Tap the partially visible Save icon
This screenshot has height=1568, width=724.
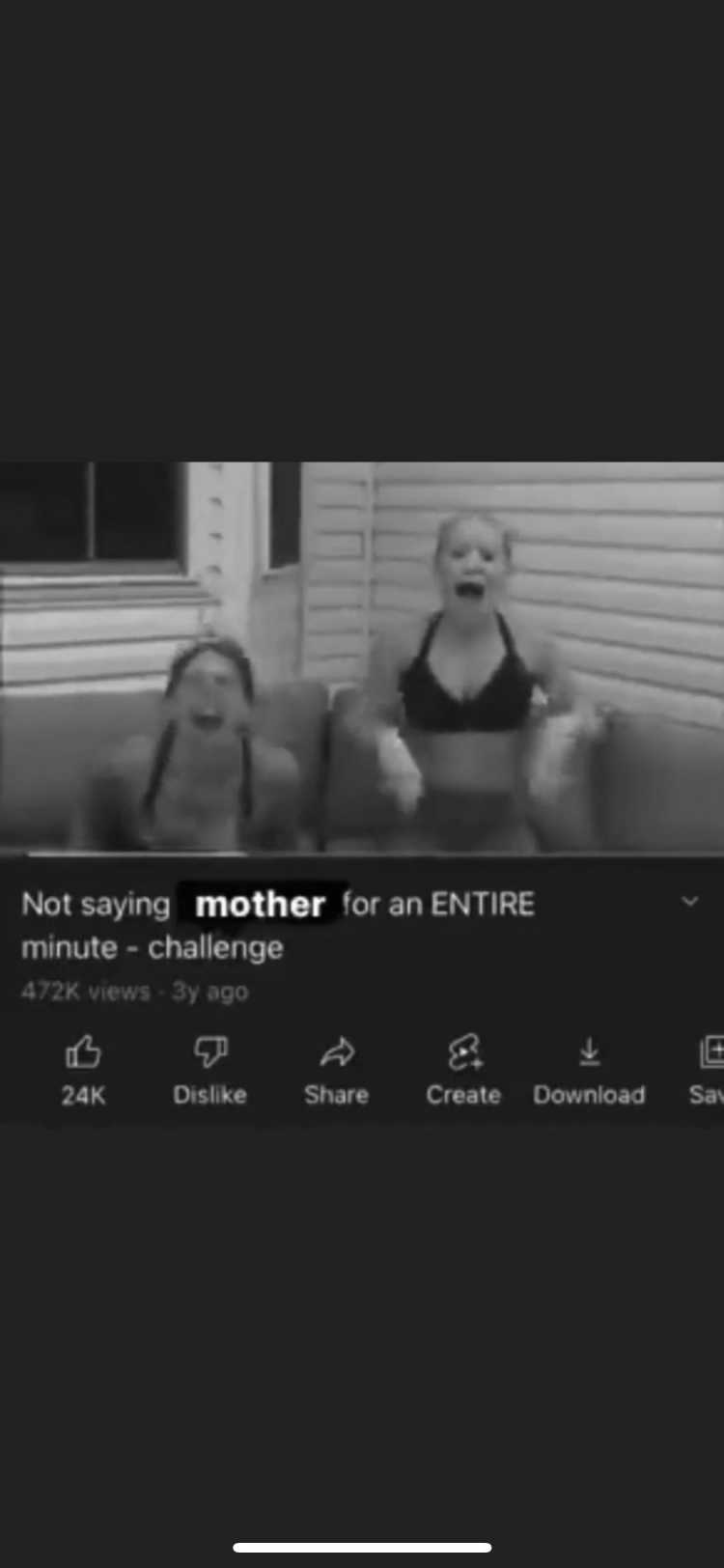(711, 1051)
